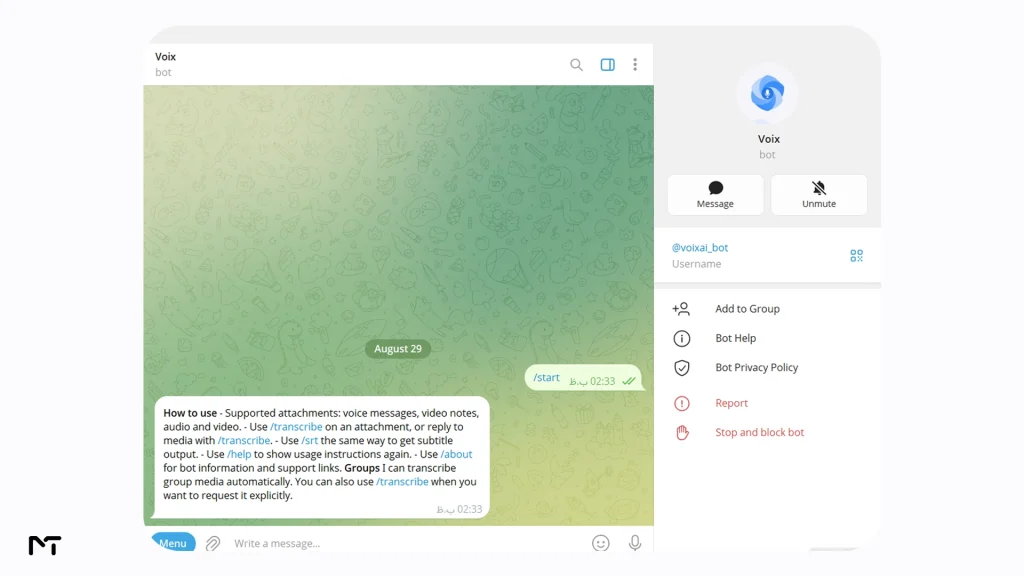1024x576 pixels.
Task: Click /transcribe link after 'media with'
Action: coord(244,440)
